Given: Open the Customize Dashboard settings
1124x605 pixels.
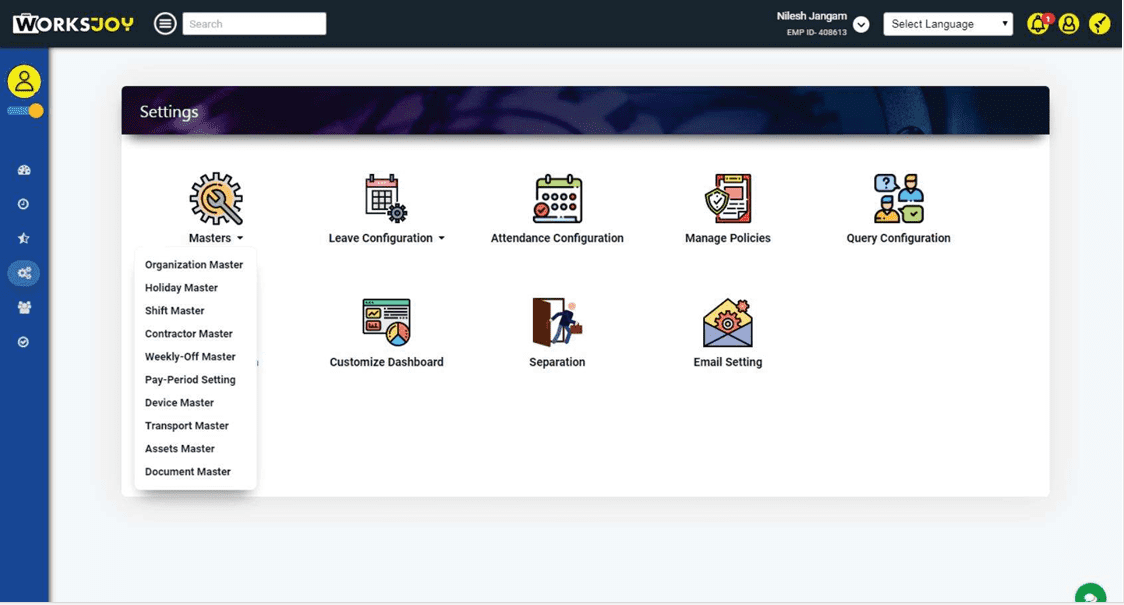Looking at the screenshot, I should (x=386, y=330).
